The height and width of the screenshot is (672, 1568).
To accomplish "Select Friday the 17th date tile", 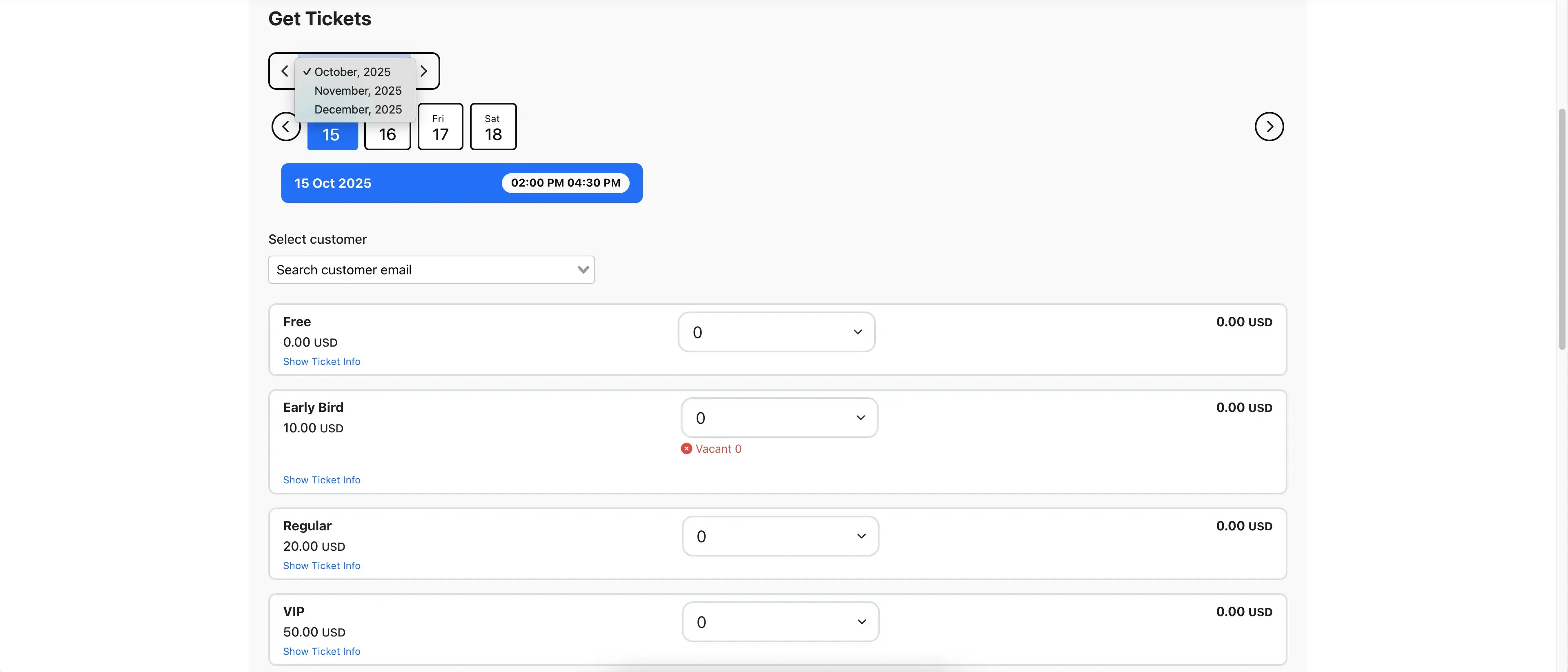I will (x=439, y=127).
